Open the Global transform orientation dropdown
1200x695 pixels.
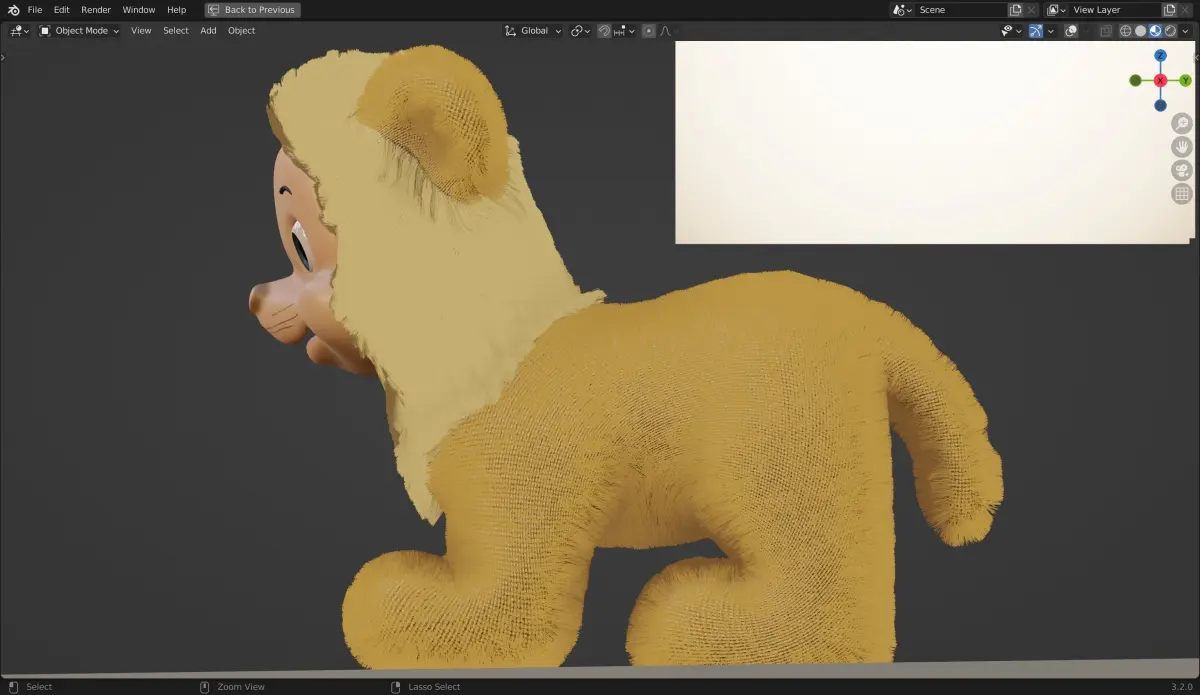[533, 31]
